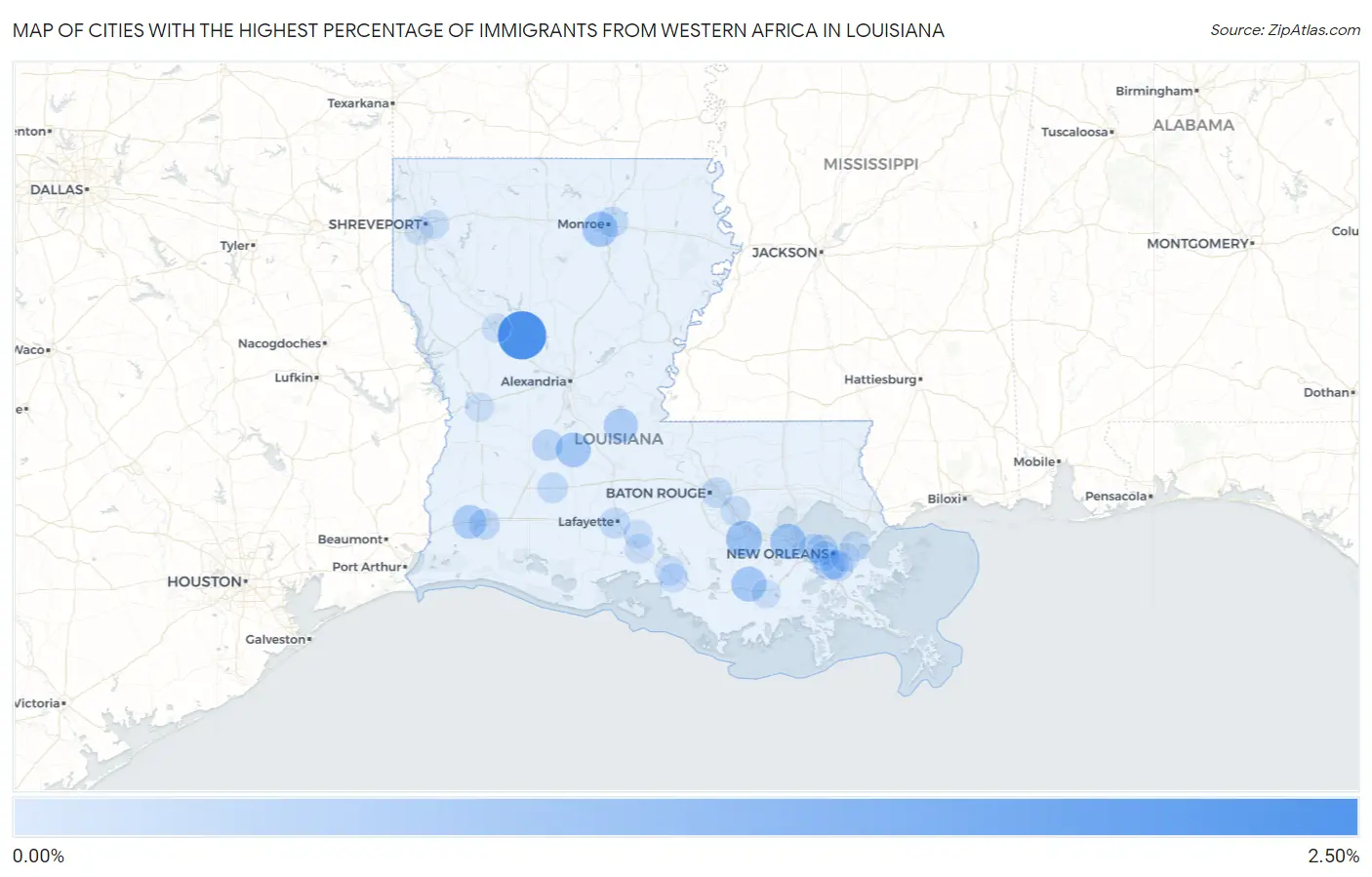Image resolution: width=1372 pixels, height=877 pixels.
Task: Click the color gradient legend bar
Action: click(686, 817)
